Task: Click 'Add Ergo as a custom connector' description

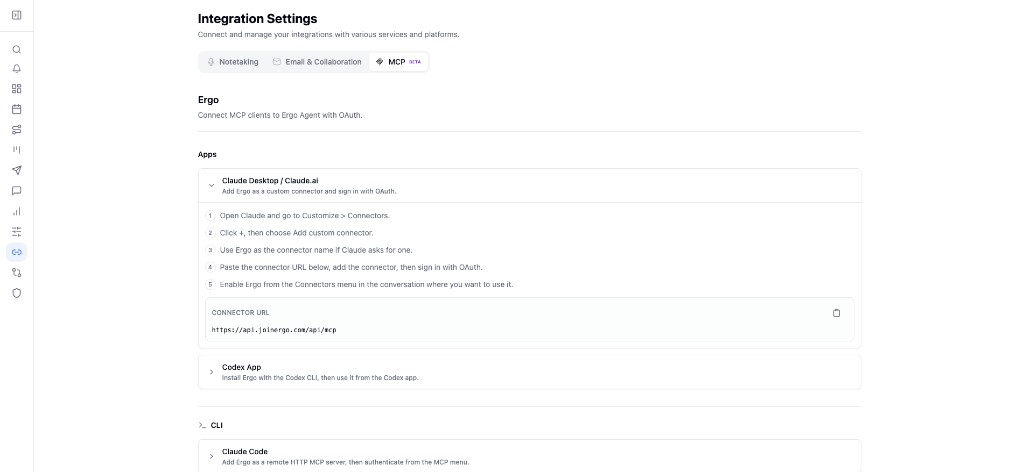Action: coord(309,192)
